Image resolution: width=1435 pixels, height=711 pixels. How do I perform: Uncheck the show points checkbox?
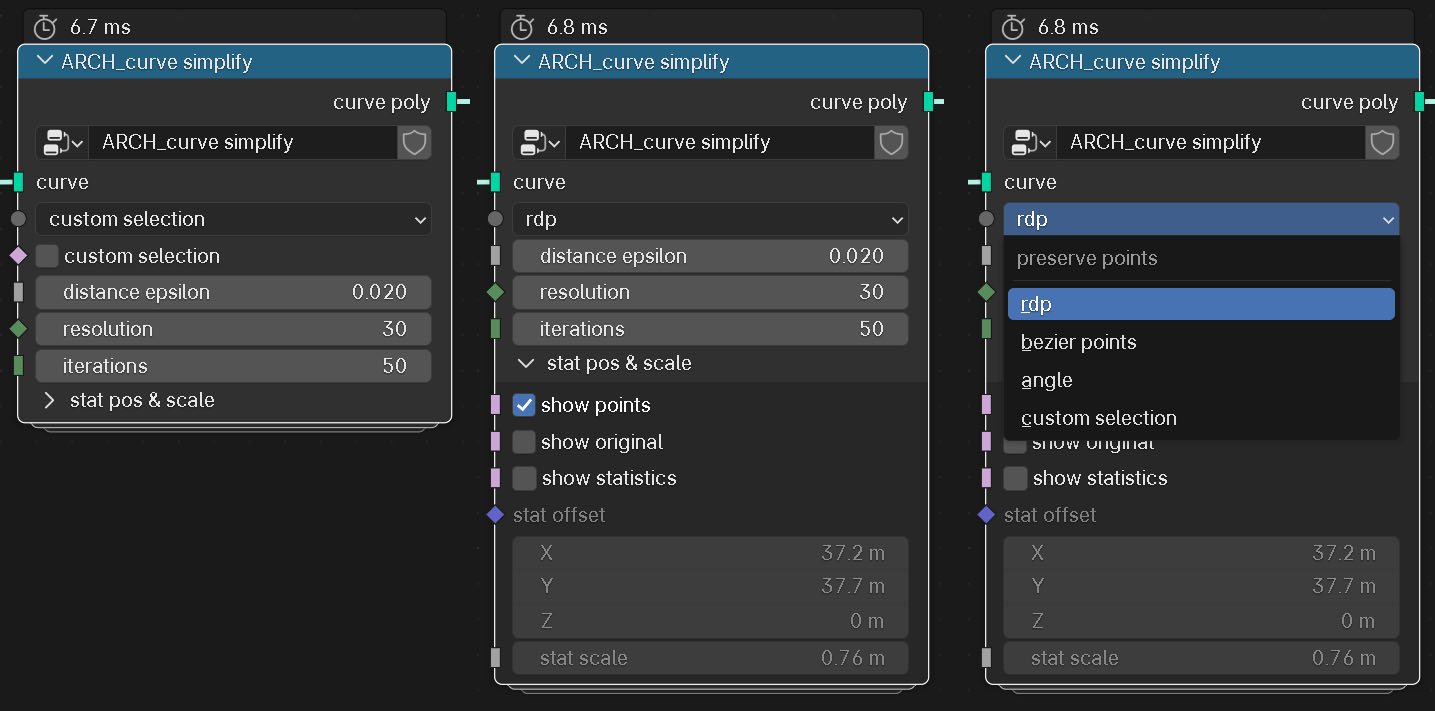pyautogui.click(x=524, y=405)
